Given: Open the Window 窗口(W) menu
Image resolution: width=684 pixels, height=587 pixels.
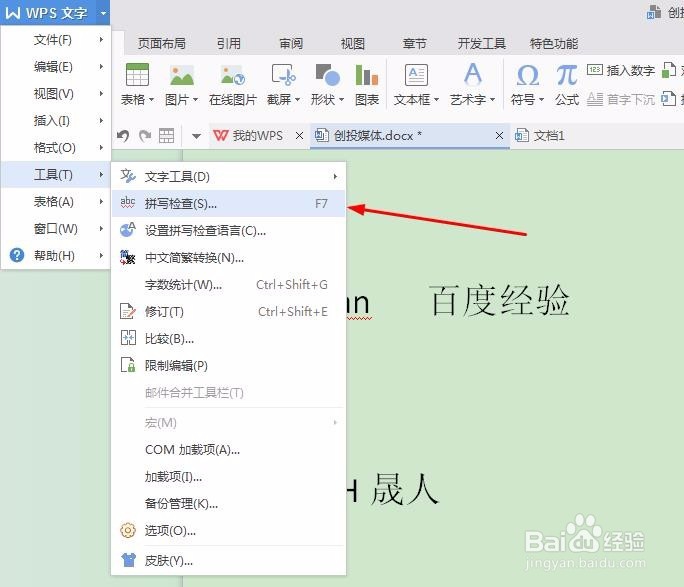Looking at the screenshot, I should (56, 229).
